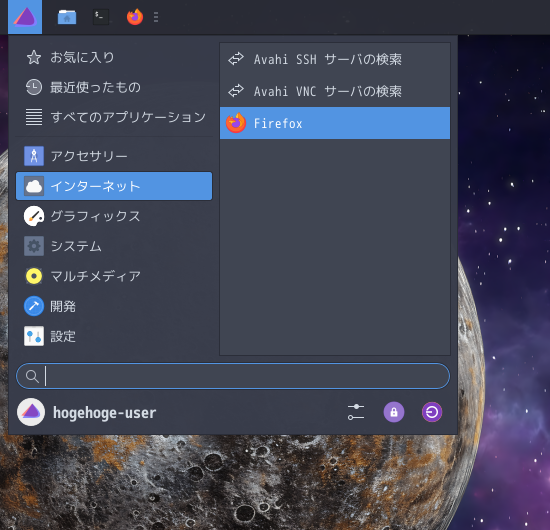Image resolution: width=550 pixels, height=530 pixels.
Task: Open the 開発 development category
Action: (114, 306)
